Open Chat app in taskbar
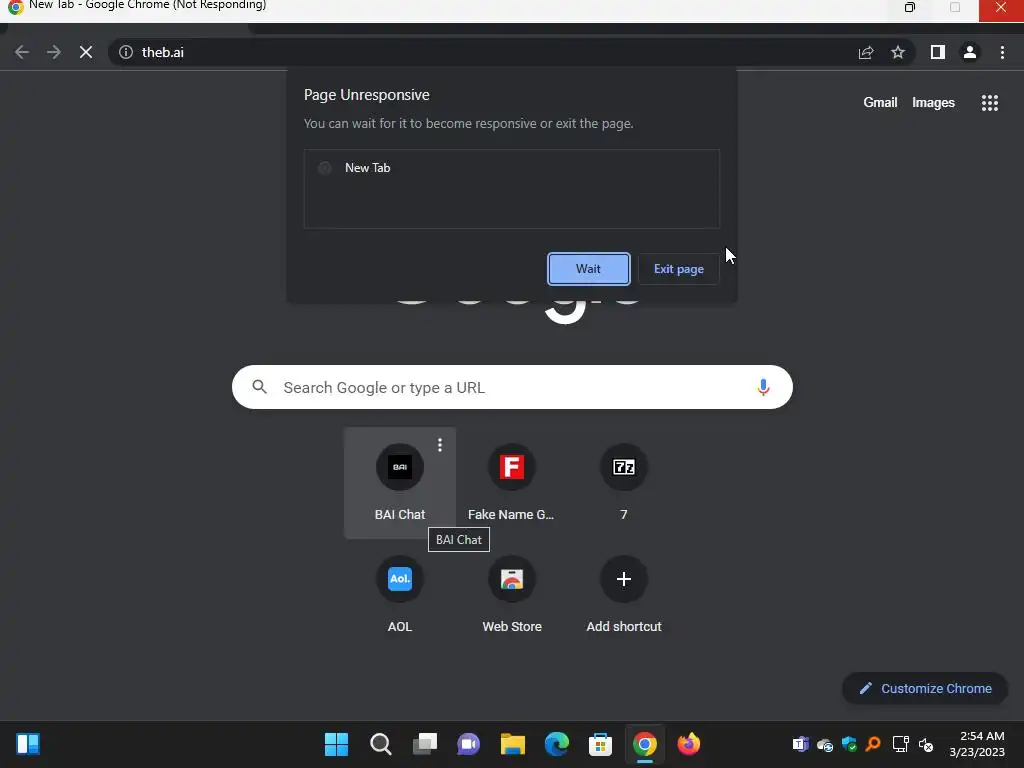The image size is (1024, 768). pyautogui.click(x=468, y=744)
